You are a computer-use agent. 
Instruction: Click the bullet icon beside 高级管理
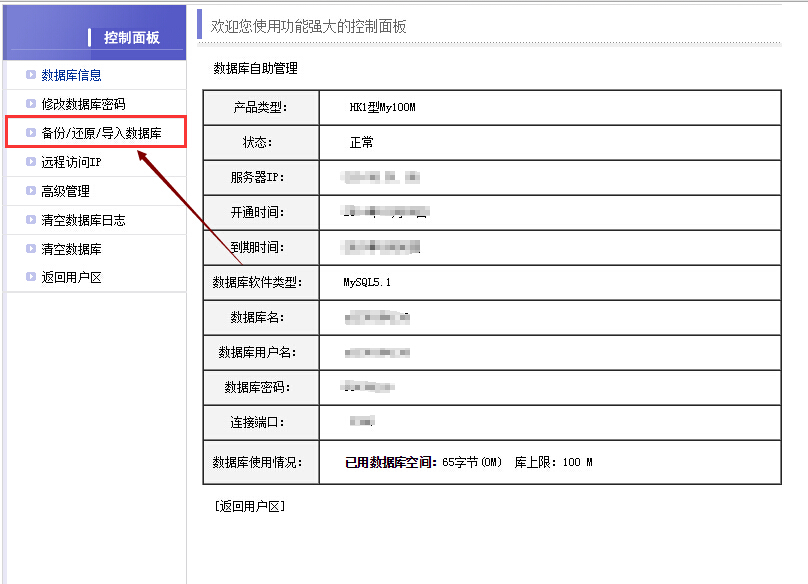tap(31, 191)
